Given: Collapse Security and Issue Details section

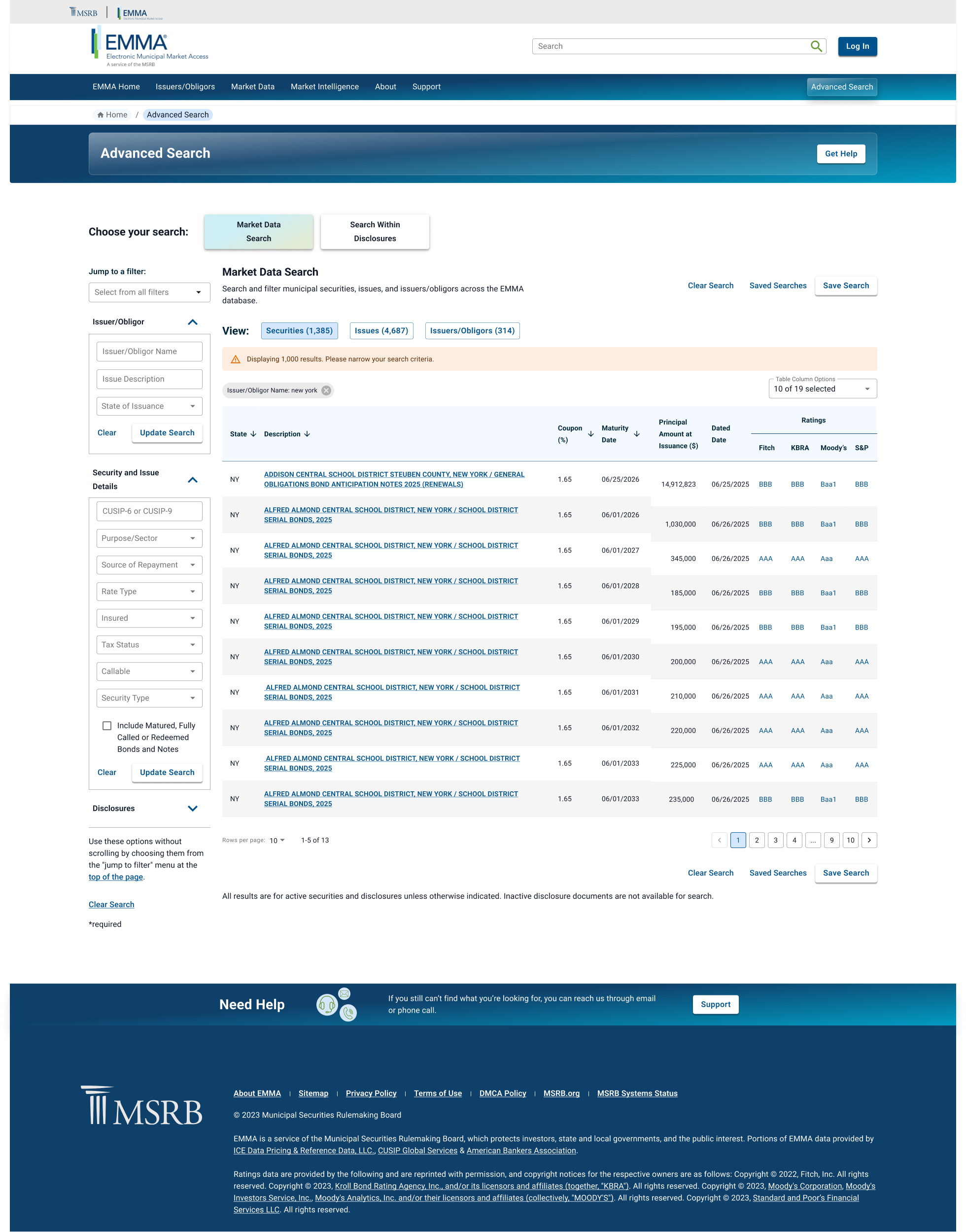Looking at the screenshot, I should pyautogui.click(x=192, y=480).
